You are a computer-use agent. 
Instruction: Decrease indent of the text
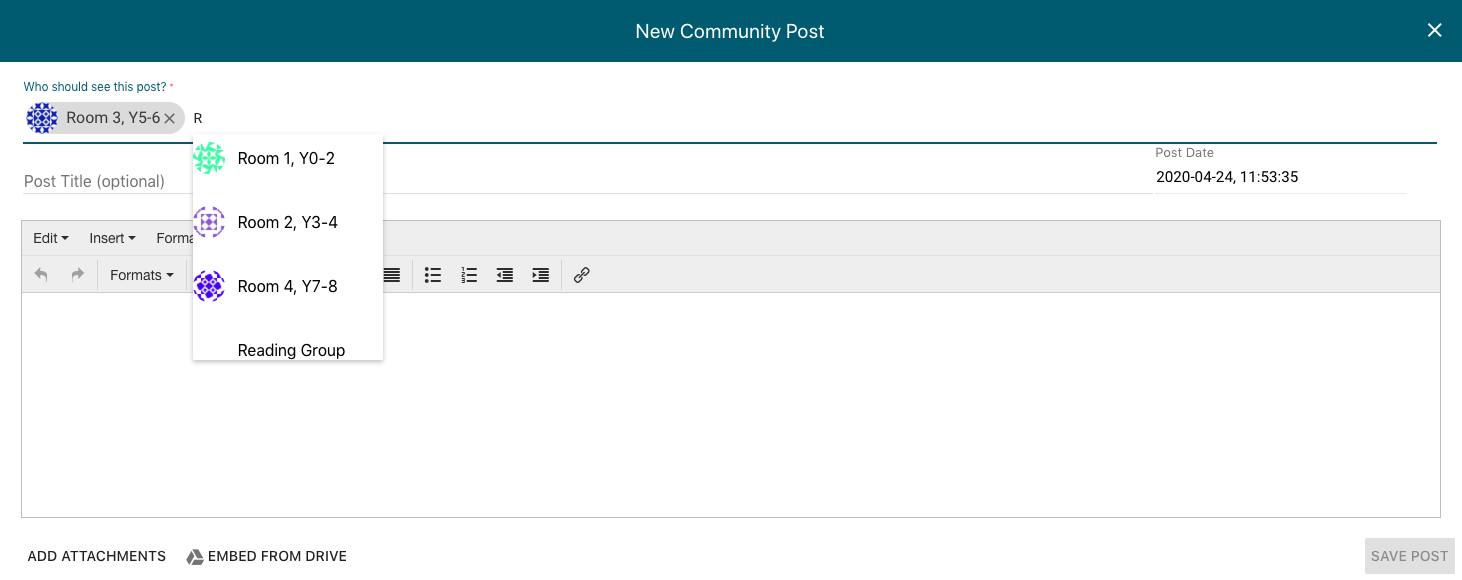coord(505,275)
